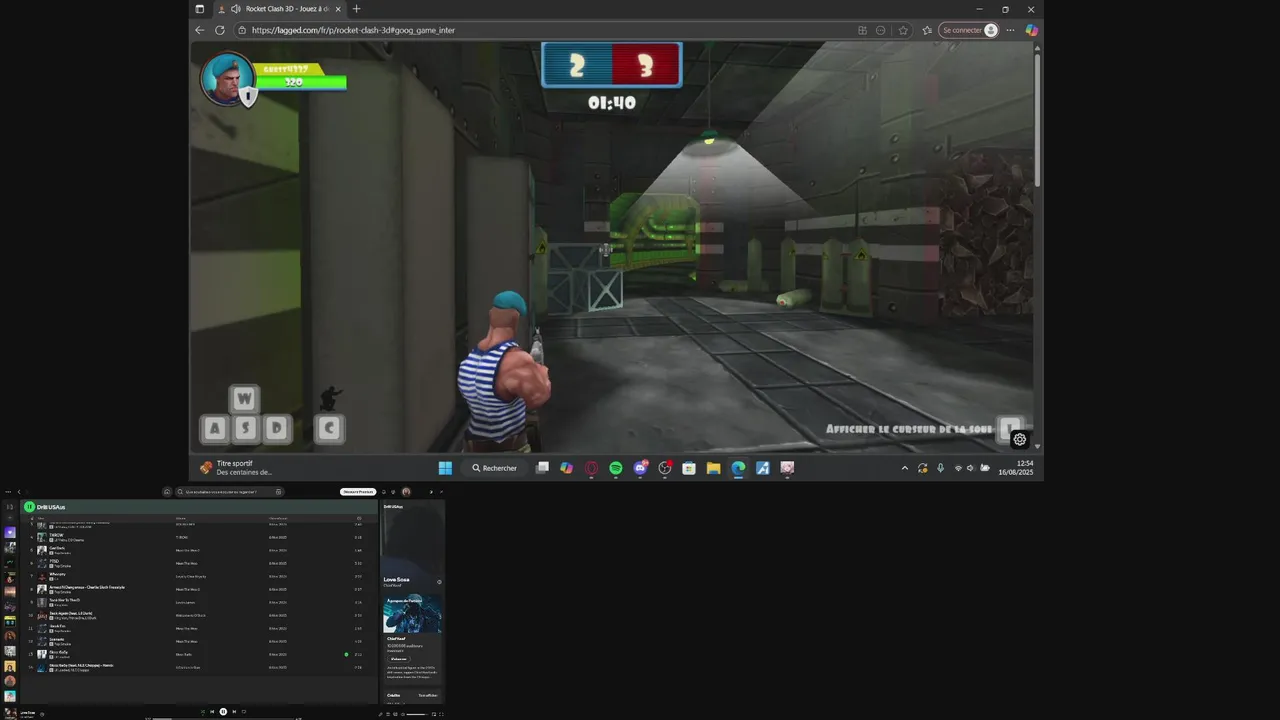Open the Favorites list in Edge
This screenshot has width=1280, height=720.
(927, 30)
